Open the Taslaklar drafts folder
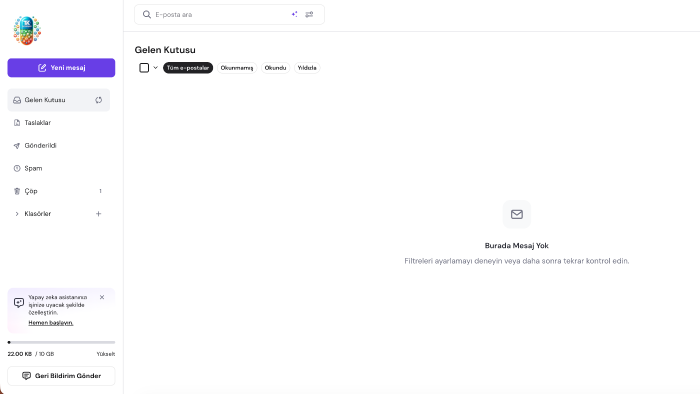The width and height of the screenshot is (700, 394). click(x=58, y=123)
